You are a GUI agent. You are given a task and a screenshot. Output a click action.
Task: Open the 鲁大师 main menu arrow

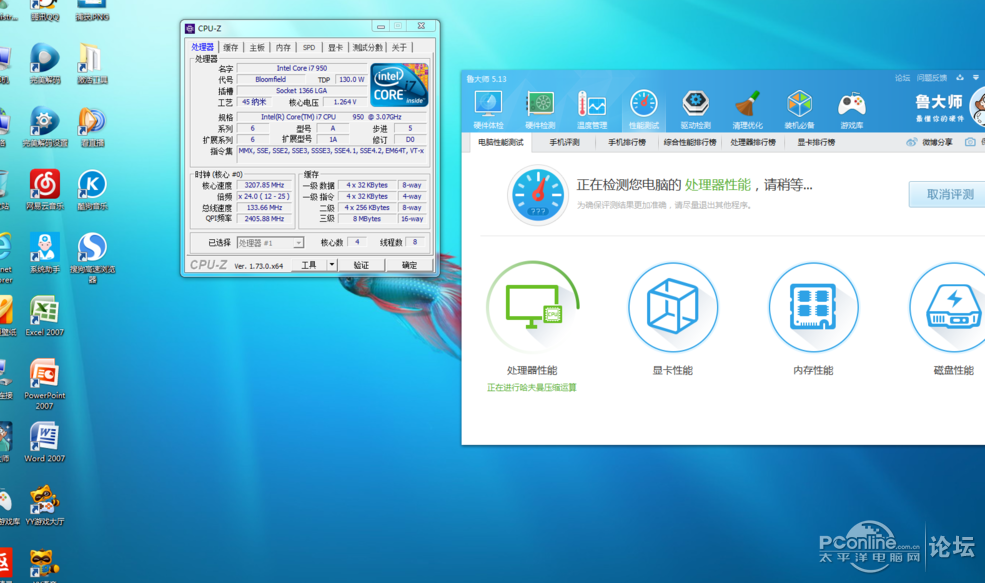[976, 78]
